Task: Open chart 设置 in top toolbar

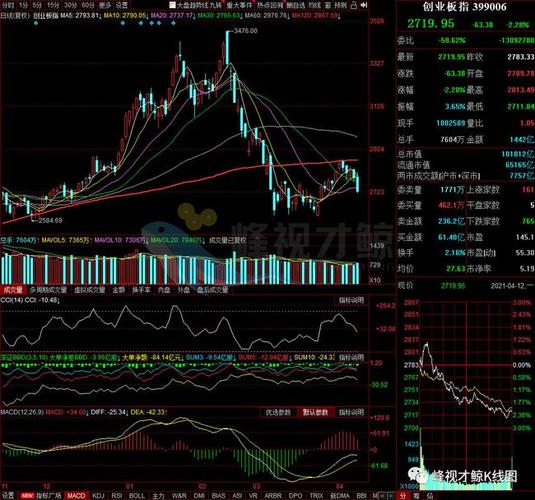Action: (x=121, y=5)
